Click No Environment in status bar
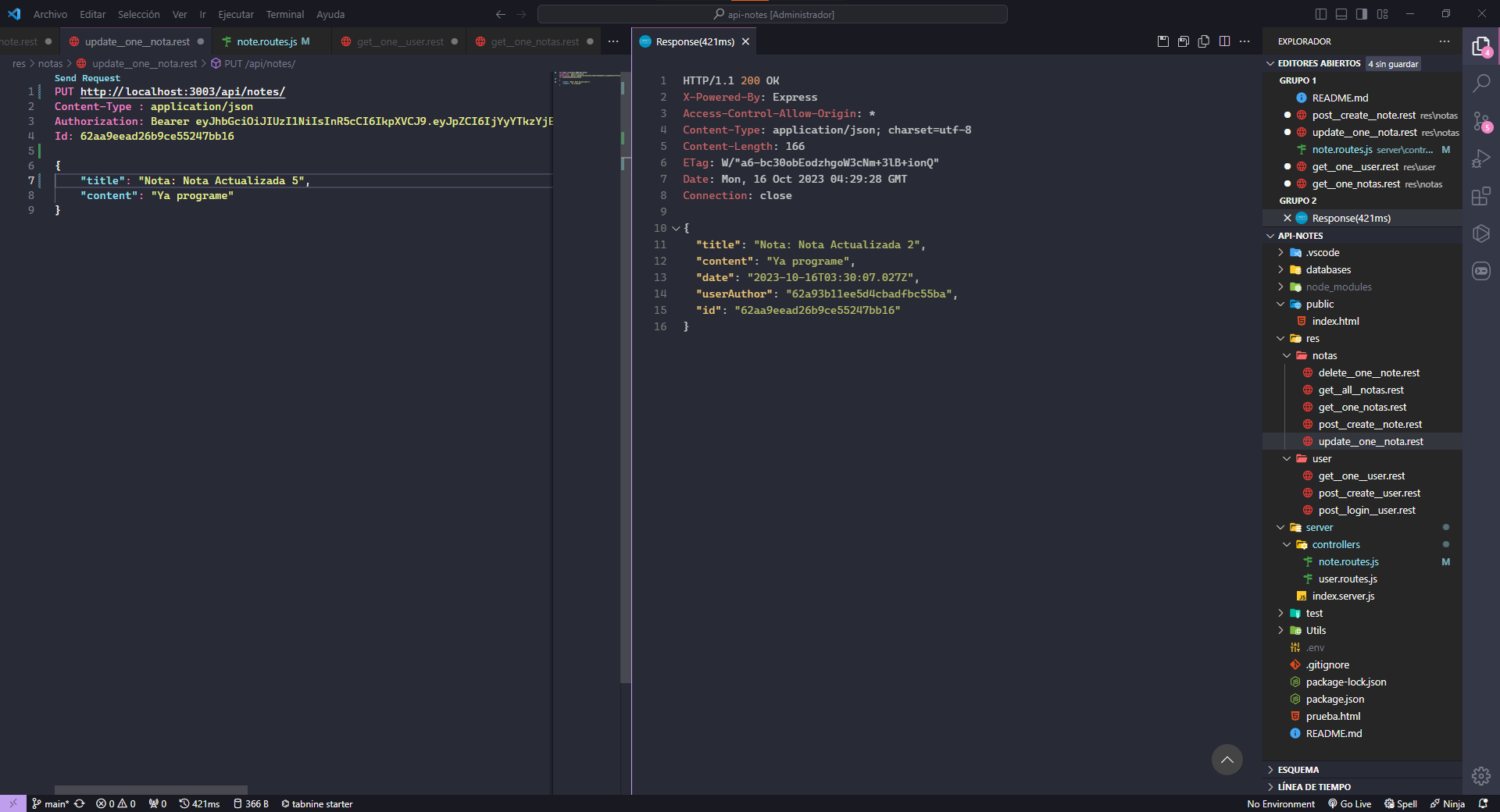The width and height of the screenshot is (1500, 812). (x=1280, y=803)
